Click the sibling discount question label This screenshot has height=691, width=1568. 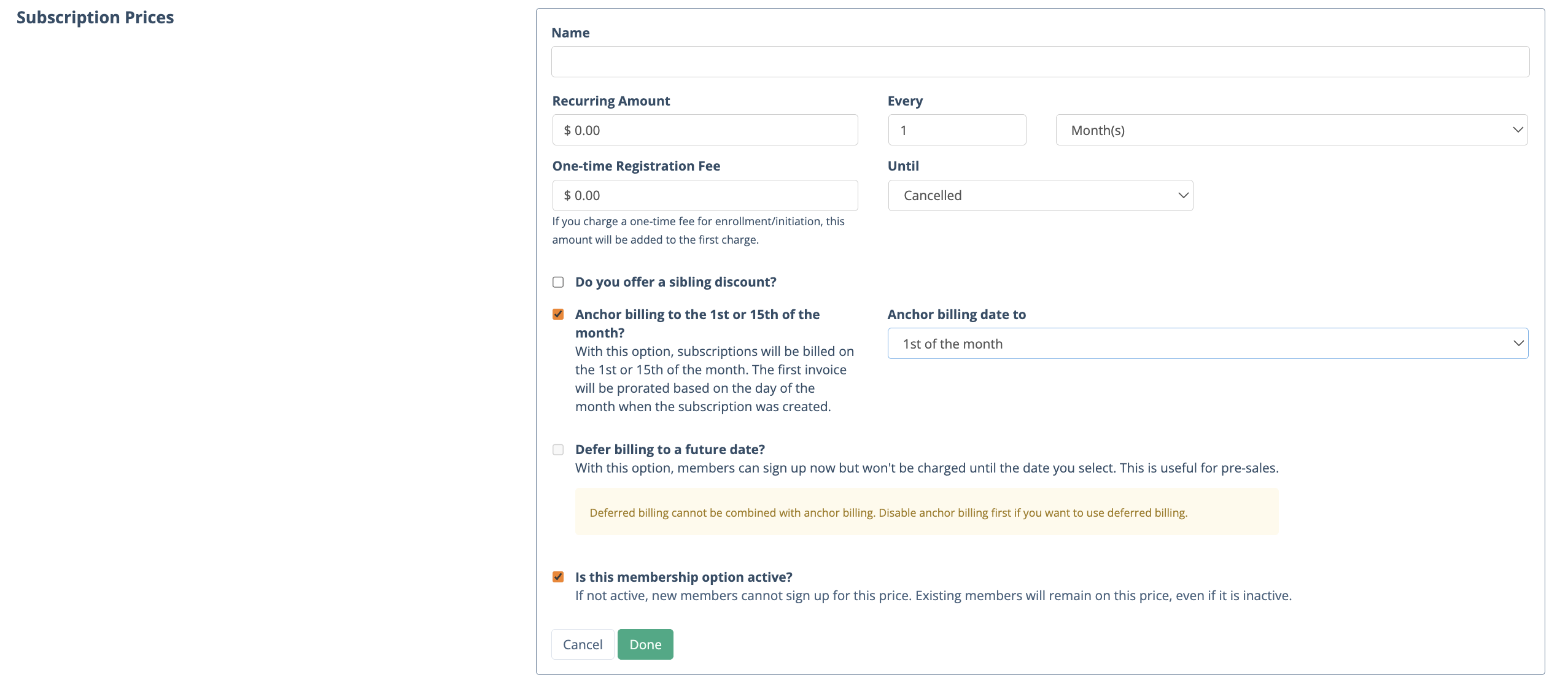[675, 282]
